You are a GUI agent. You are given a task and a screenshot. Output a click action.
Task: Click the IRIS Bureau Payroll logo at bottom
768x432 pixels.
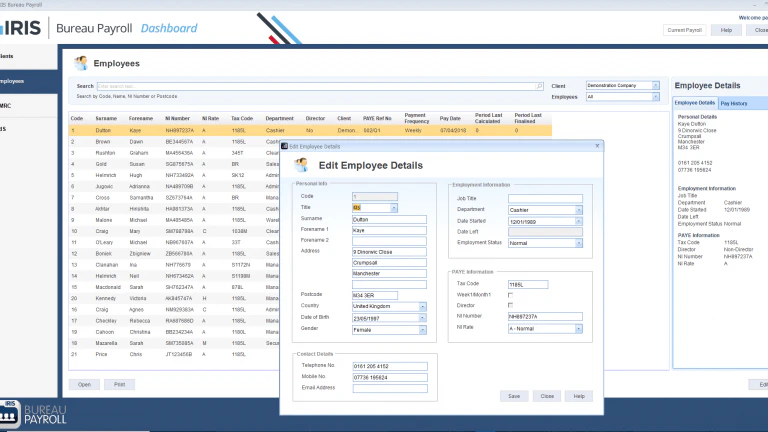pos(33,414)
